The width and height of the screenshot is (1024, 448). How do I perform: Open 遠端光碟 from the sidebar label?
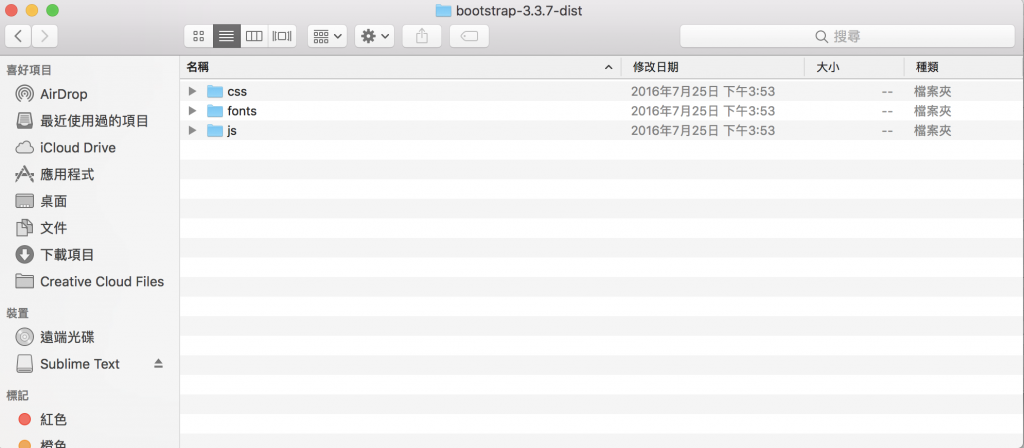67,337
